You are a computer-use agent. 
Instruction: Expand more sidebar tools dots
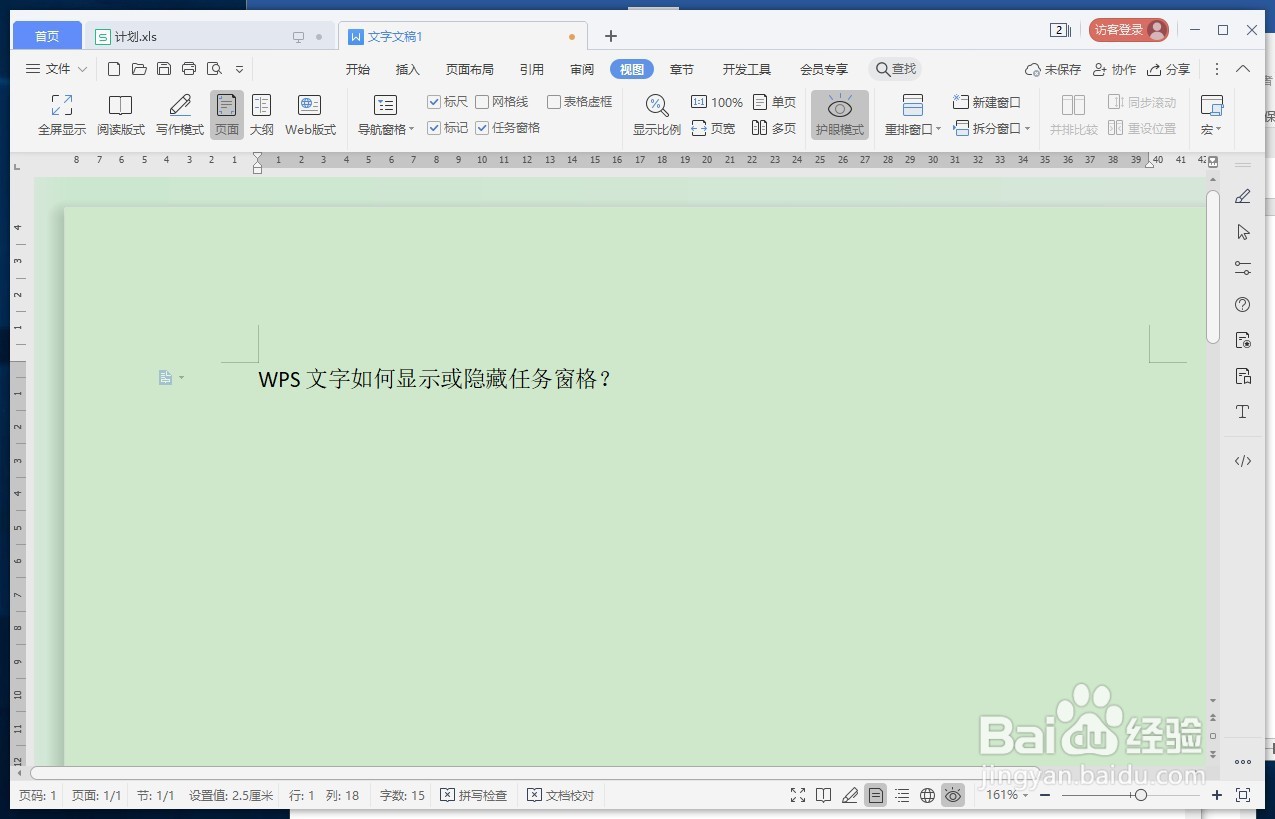pos(1243,761)
